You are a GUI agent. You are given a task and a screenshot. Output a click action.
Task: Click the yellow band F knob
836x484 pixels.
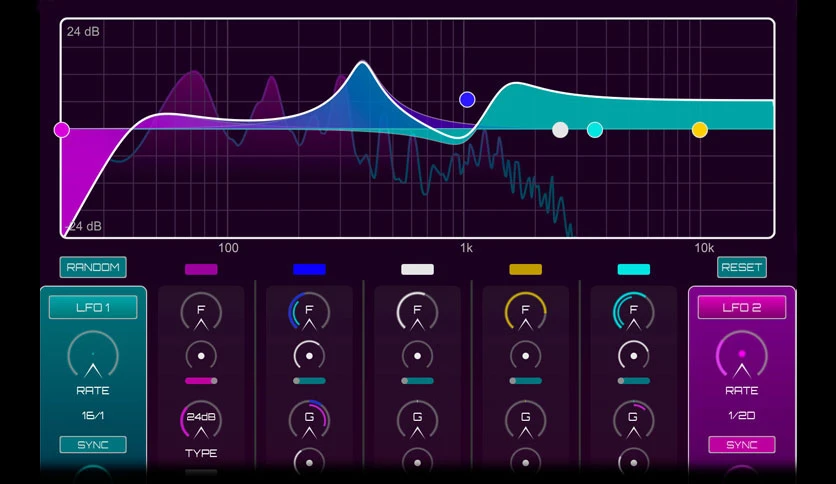[526, 312]
